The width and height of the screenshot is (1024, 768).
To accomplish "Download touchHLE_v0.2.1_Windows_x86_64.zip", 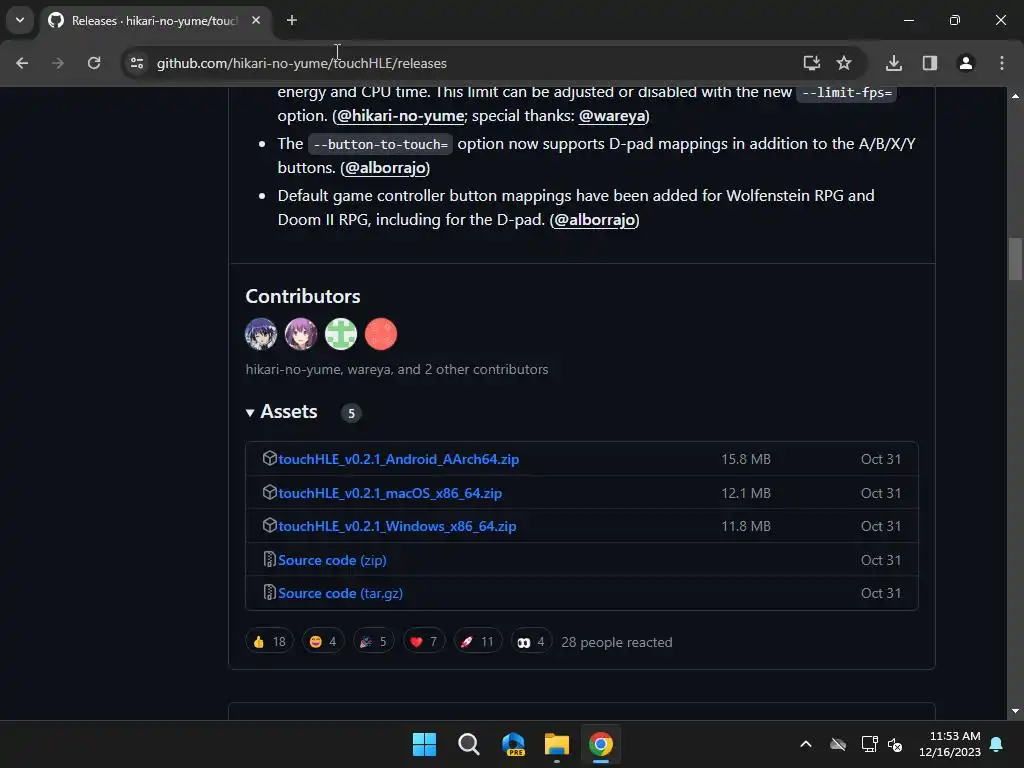I will tap(397, 526).
